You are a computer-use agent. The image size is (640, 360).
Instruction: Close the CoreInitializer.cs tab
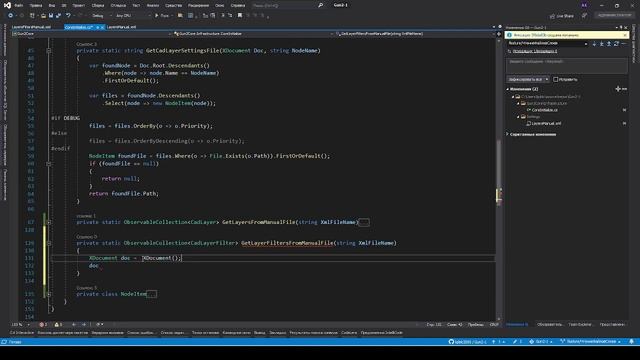point(102,27)
